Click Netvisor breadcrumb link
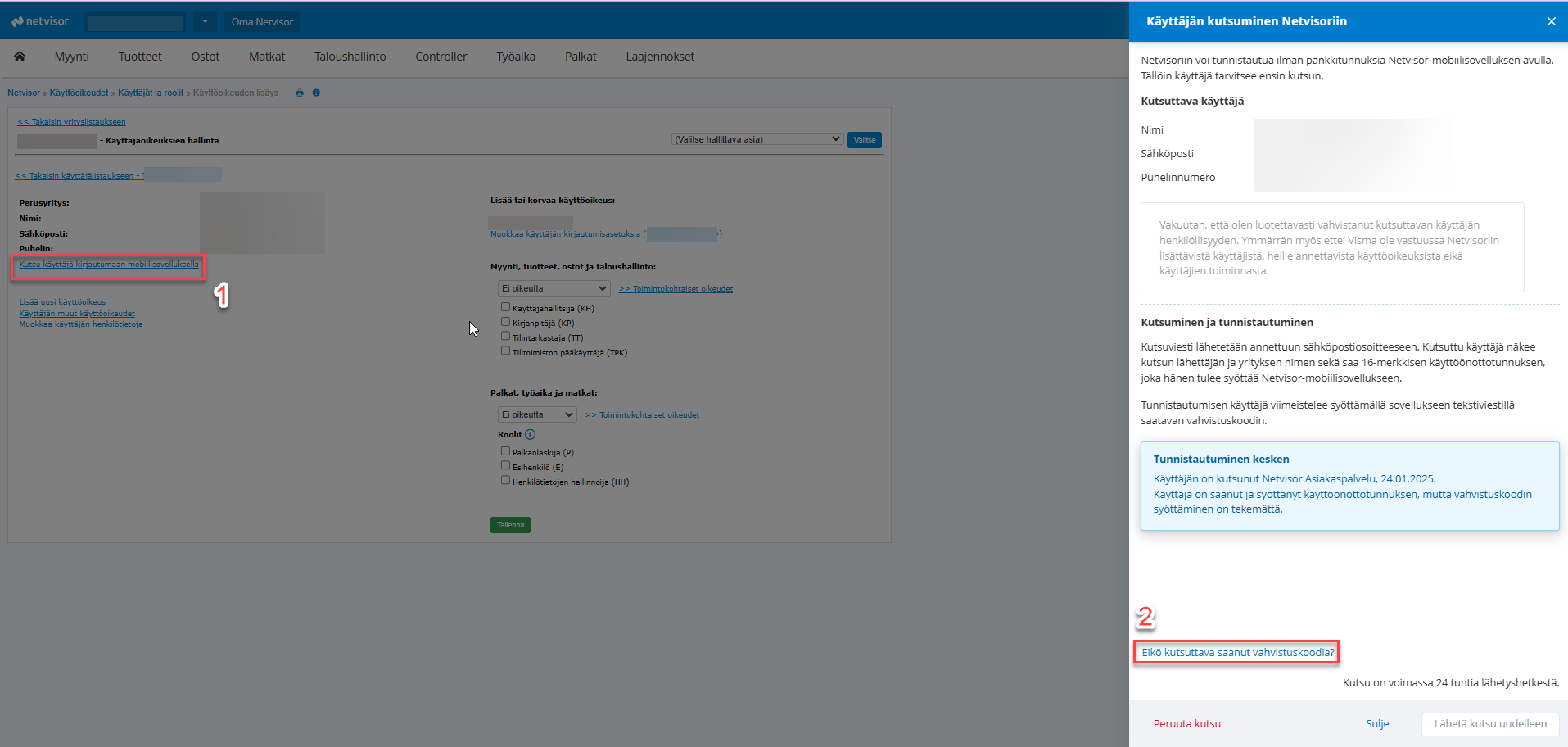The image size is (1568, 747). click(x=24, y=93)
